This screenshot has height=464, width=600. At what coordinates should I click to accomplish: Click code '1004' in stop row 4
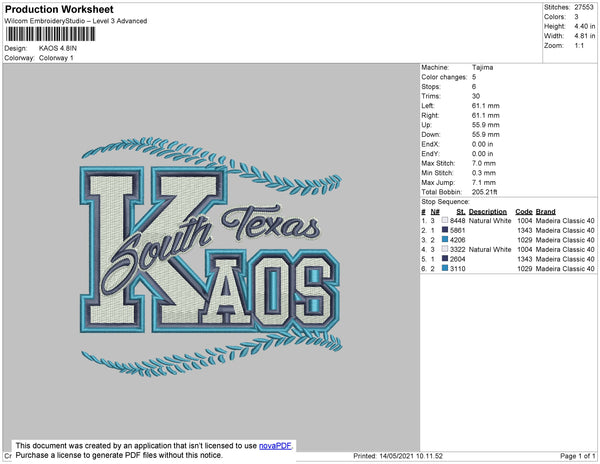pyautogui.click(x=525, y=249)
